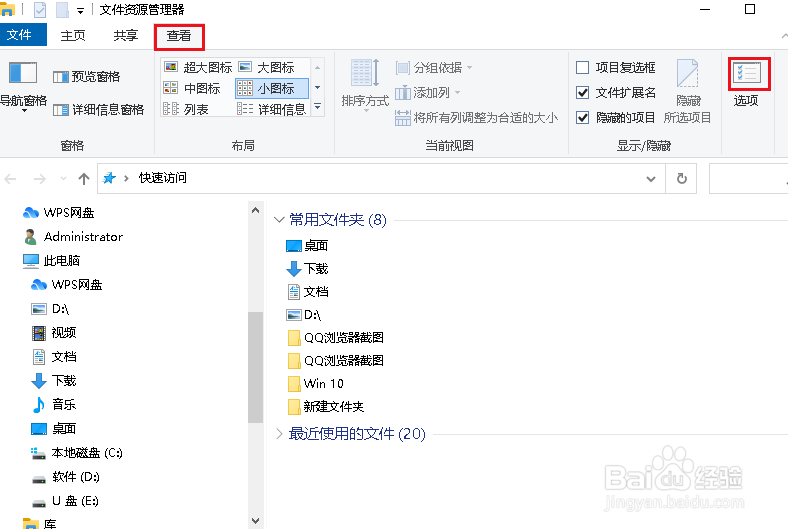Expand the 最近使用的文件 (20) group
This screenshot has width=788, height=530.
279,434
